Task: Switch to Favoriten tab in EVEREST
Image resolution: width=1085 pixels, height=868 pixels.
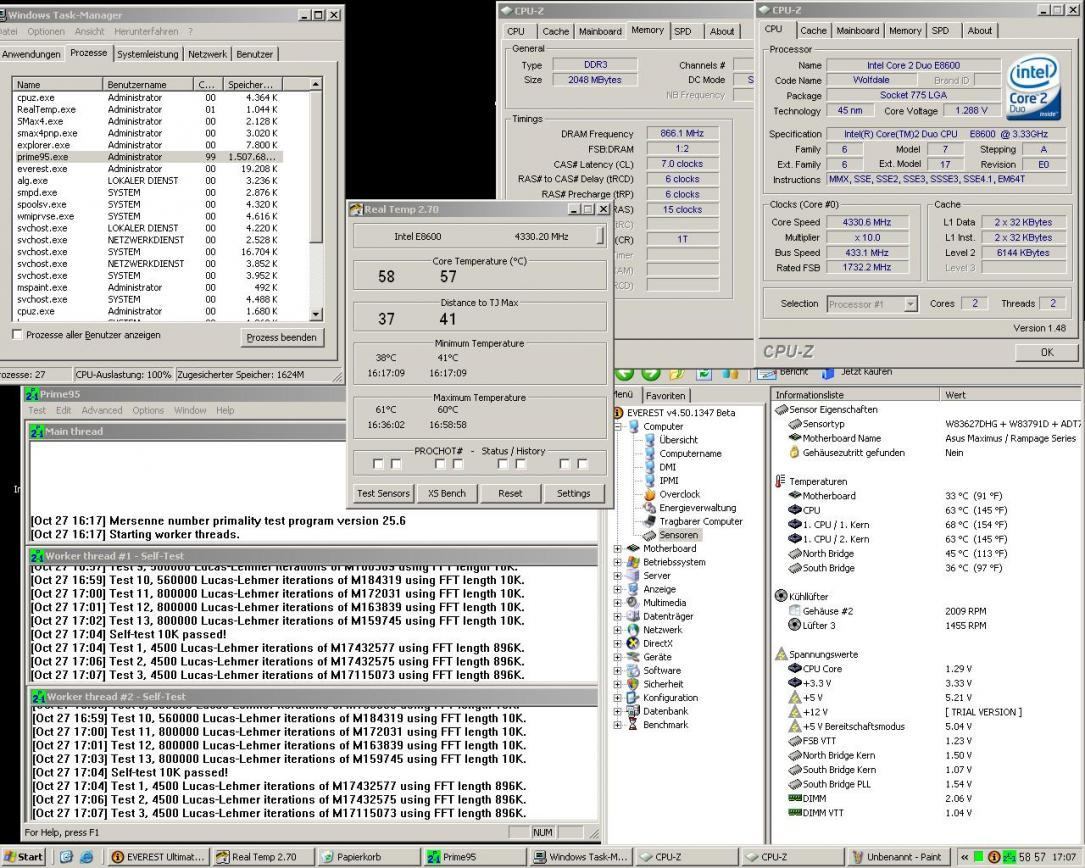Action: point(665,396)
